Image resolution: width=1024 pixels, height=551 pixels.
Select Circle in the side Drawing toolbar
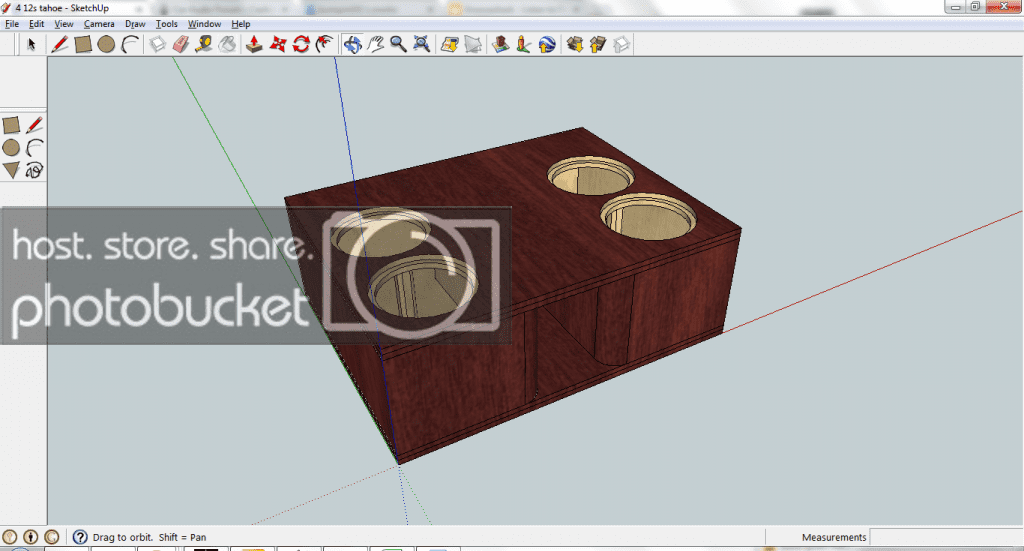pyautogui.click(x=11, y=148)
